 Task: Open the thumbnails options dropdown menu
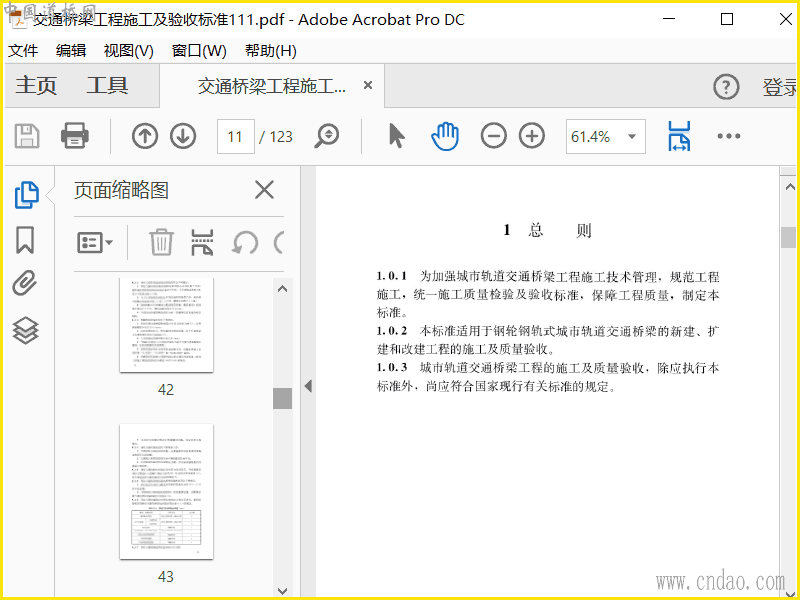(x=95, y=242)
